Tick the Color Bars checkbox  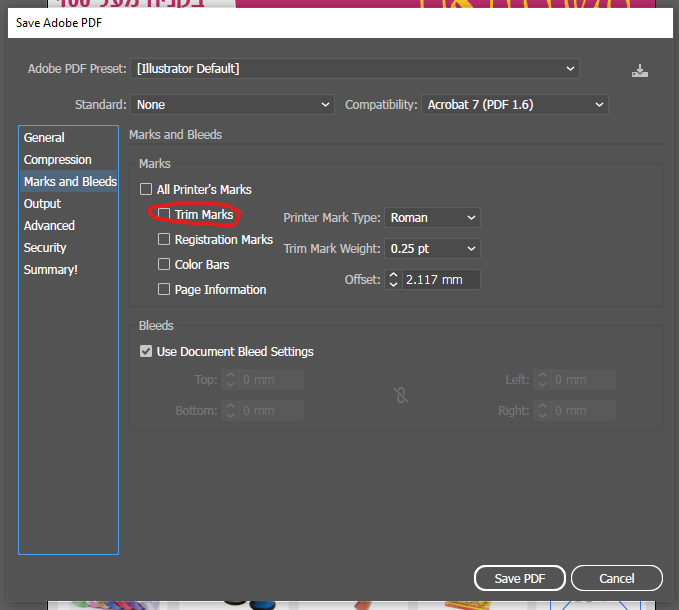tap(164, 264)
